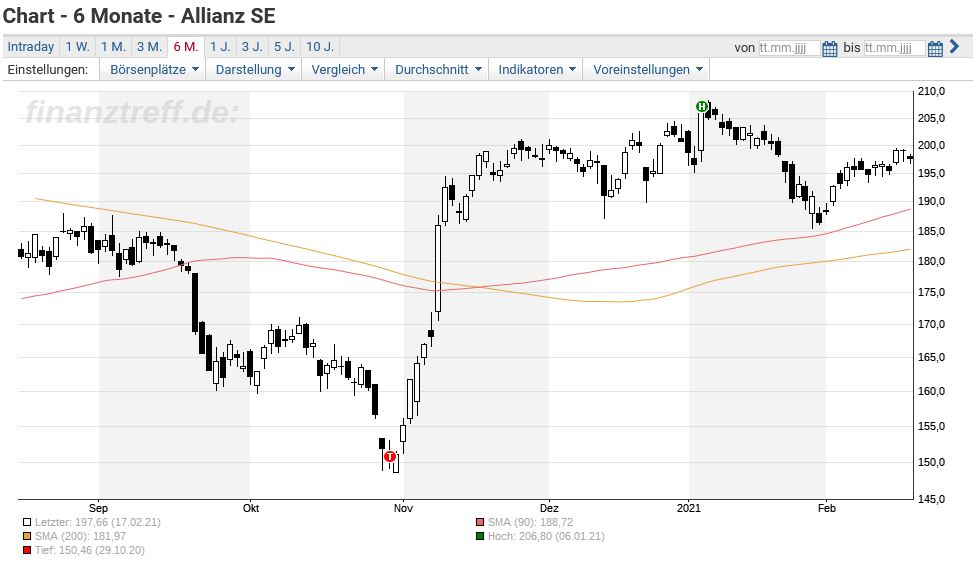This screenshot has height=562, width=980.
Task: Expand the Voreinstellungen dropdown
Action: 648,69
